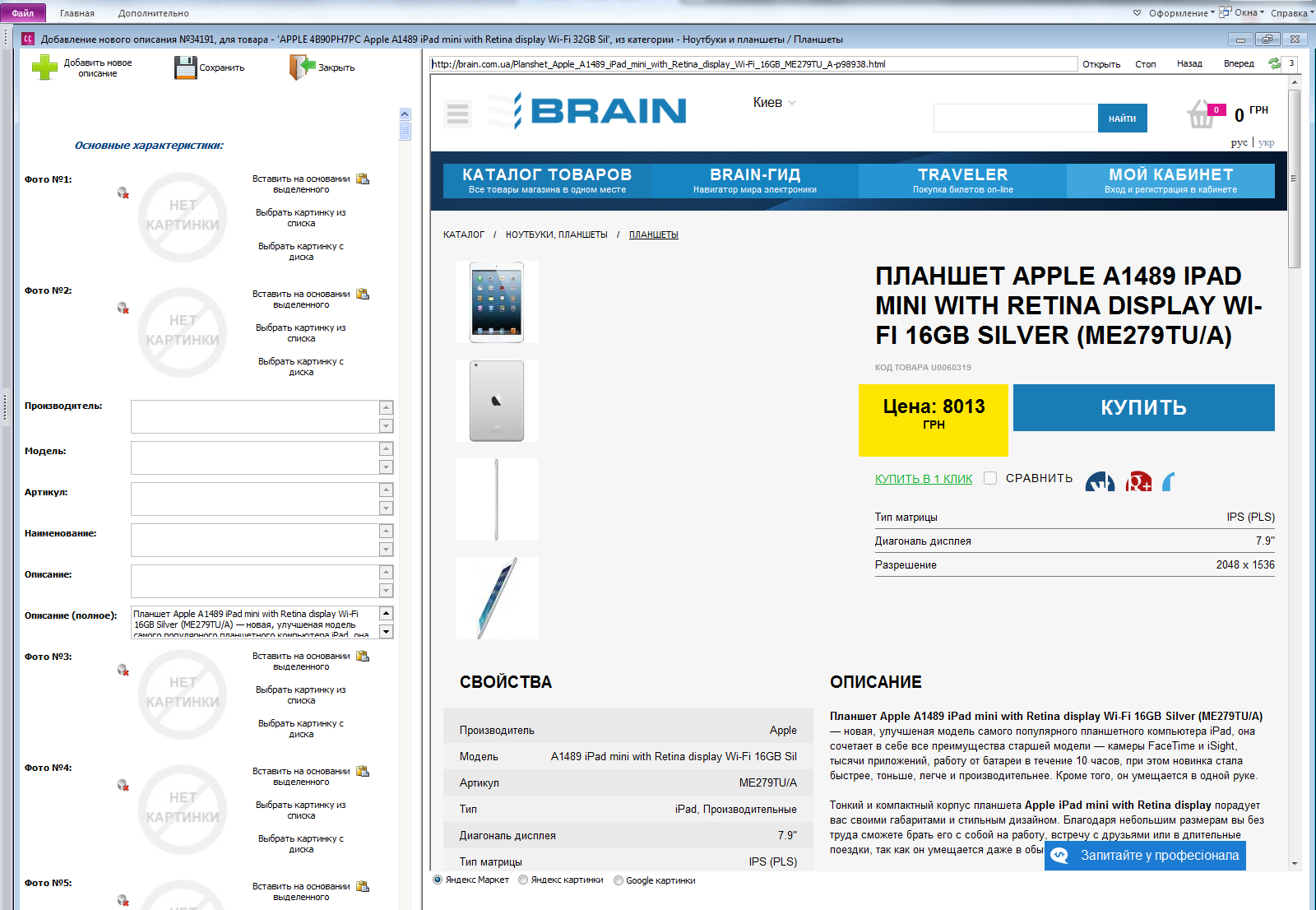Select the Google картинки radio button
The image size is (1316, 910).
(x=619, y=880)
